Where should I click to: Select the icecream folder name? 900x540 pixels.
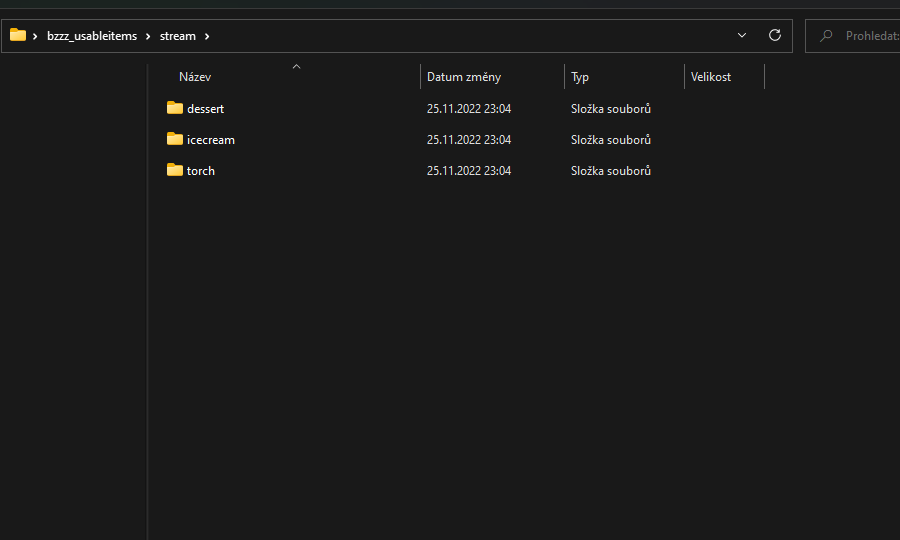coord(211,140)
